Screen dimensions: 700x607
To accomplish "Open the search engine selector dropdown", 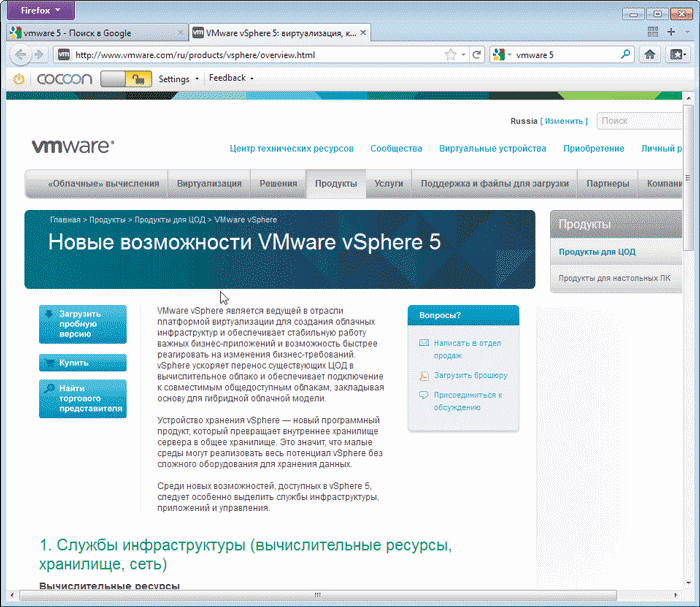I will click(501, 55).
